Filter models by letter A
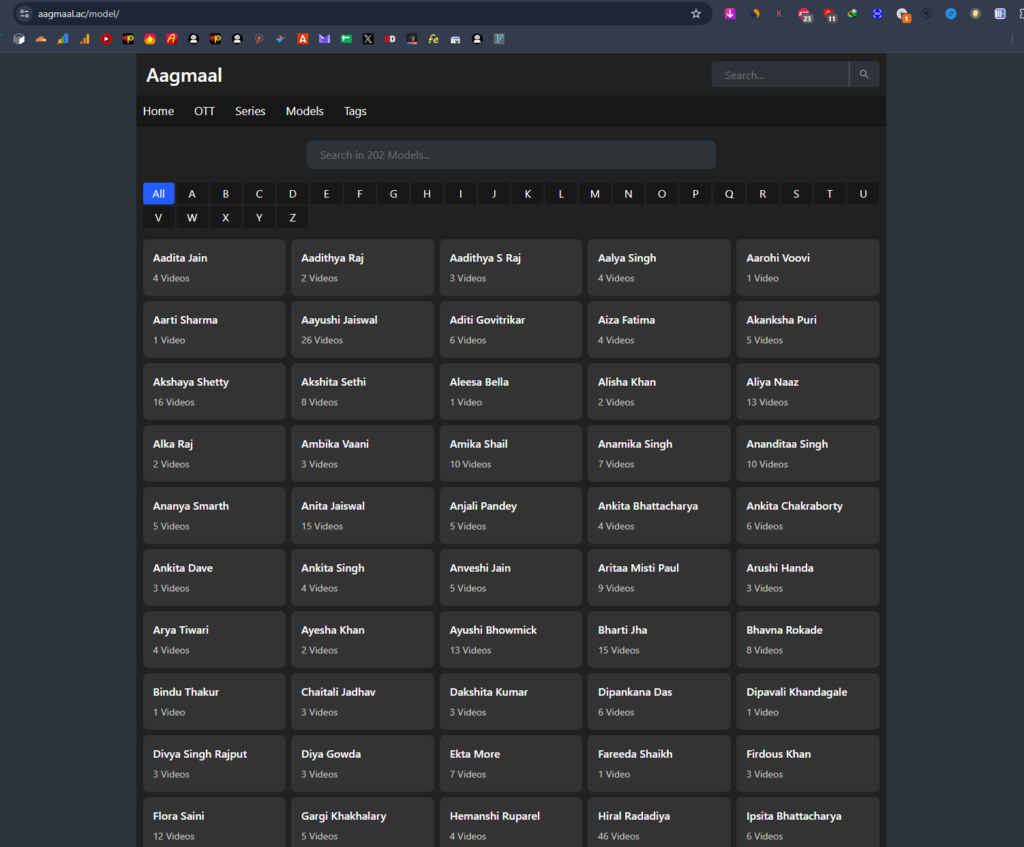The width and height of the screenshot is (1024, 847). pyautogui.click(x=192, y=194)
